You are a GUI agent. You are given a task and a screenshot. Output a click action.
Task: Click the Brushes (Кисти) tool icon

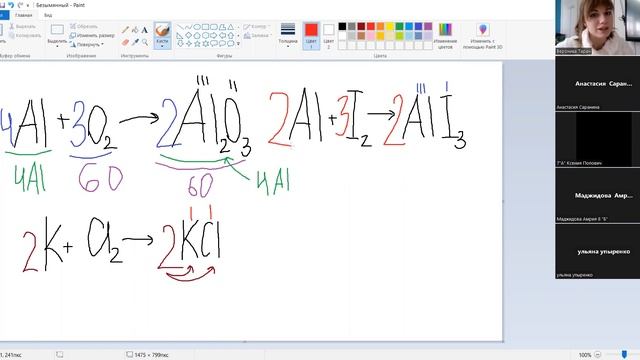click(x=162, y=30)
